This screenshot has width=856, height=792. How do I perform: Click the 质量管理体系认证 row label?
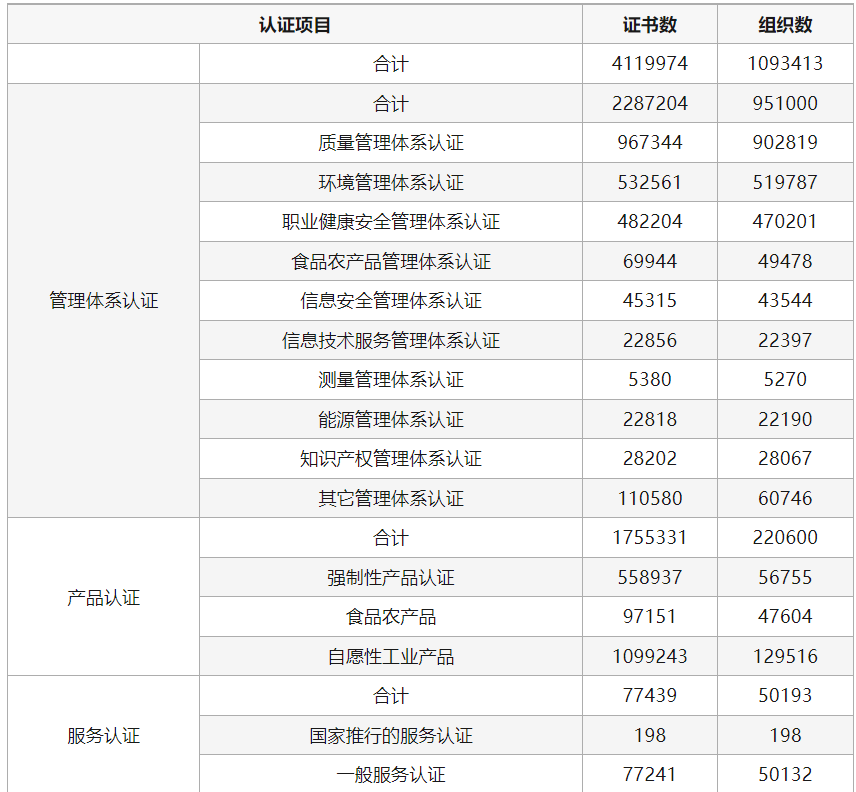pyautogui.click(x=391, y=143)
